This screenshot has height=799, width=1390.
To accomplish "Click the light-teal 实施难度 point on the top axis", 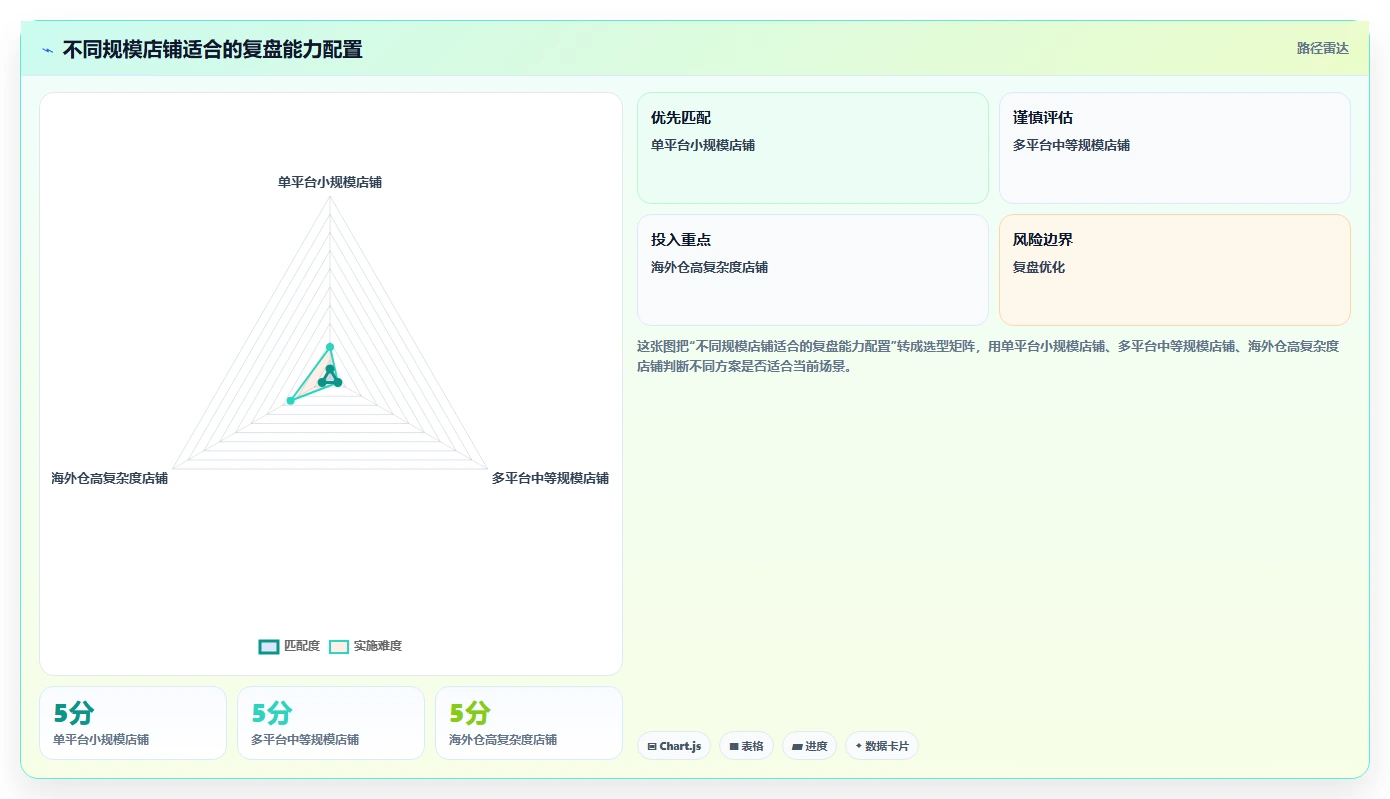I will tap(330, 347).
